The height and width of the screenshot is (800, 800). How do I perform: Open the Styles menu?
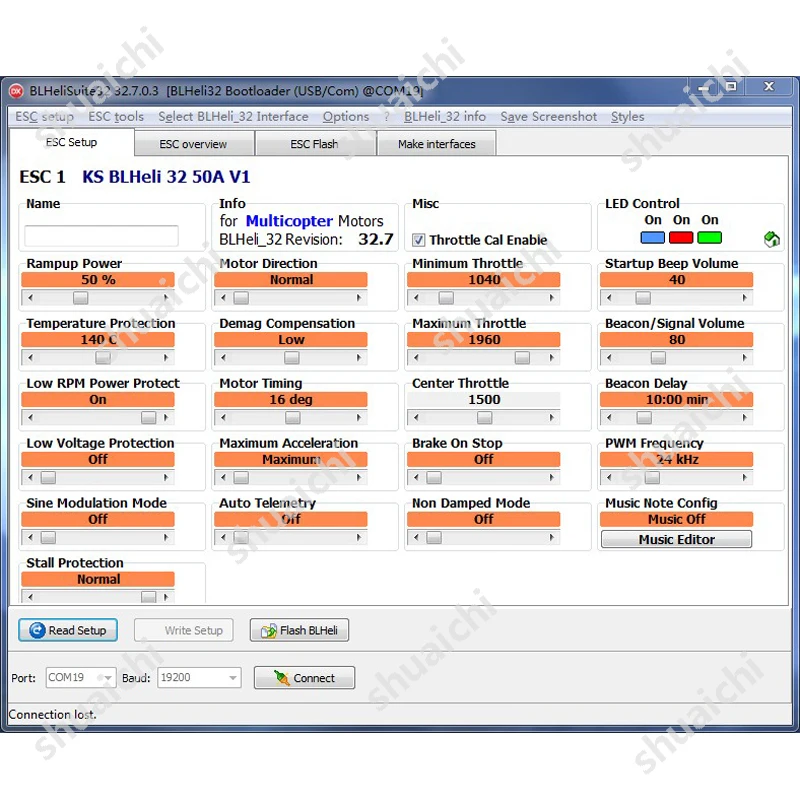coord(628,117)
